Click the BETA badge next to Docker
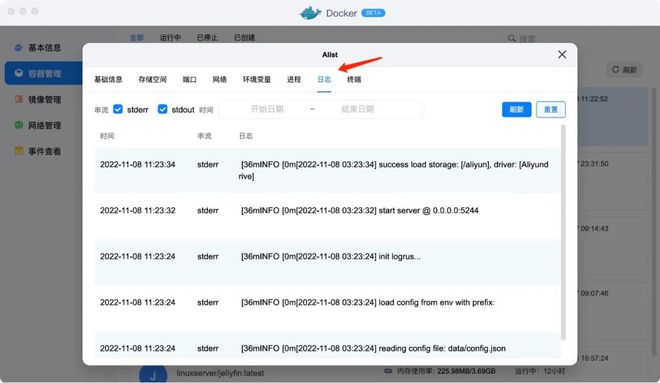The image size is (660, 383). [373, 13]
